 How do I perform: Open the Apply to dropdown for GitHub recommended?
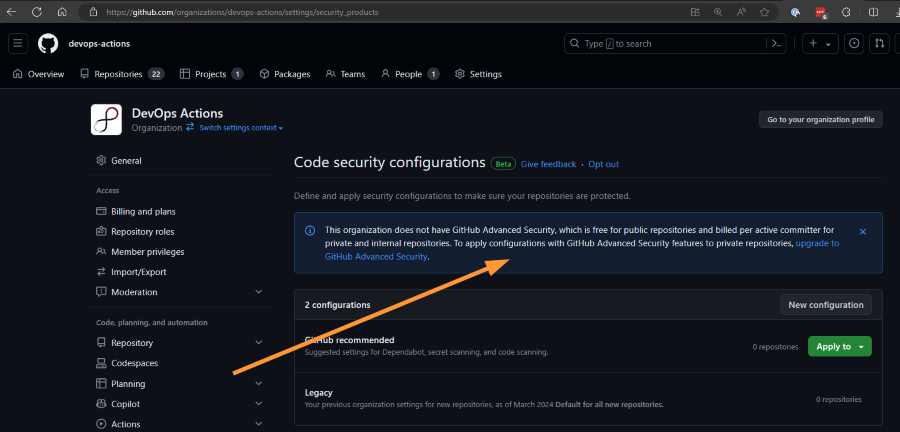[x=840, y=347]
